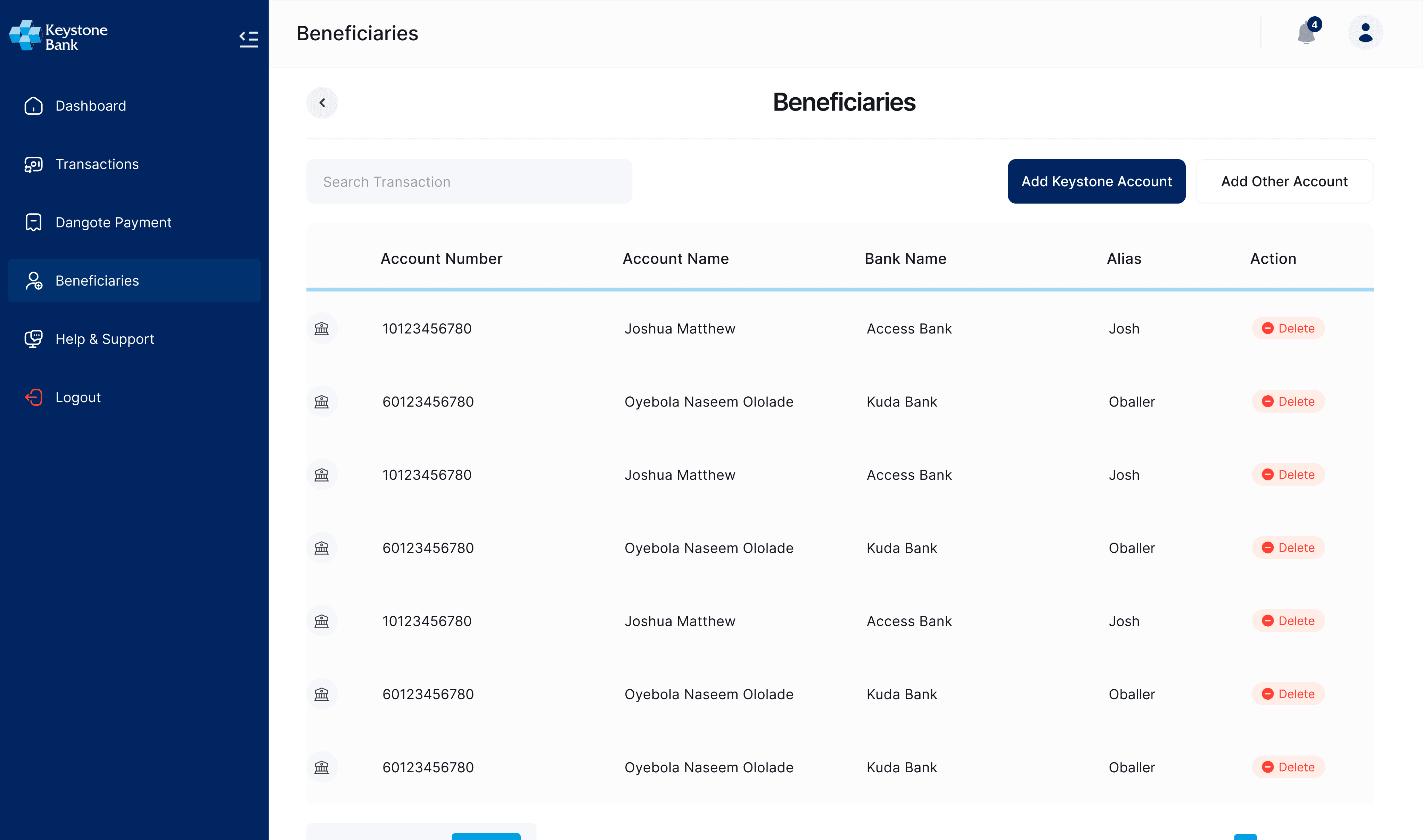Click the bank icon in the fifth table row

click(321, 621)
